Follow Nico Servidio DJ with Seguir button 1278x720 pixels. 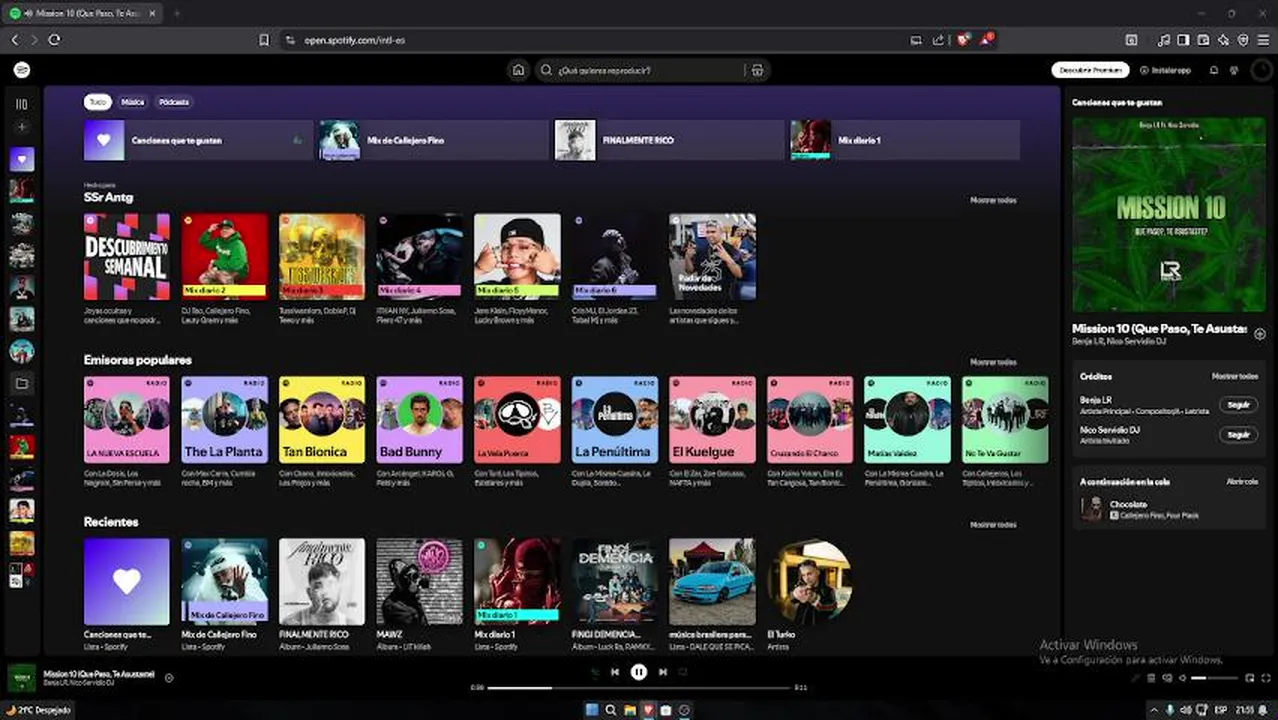point(1238,434)
